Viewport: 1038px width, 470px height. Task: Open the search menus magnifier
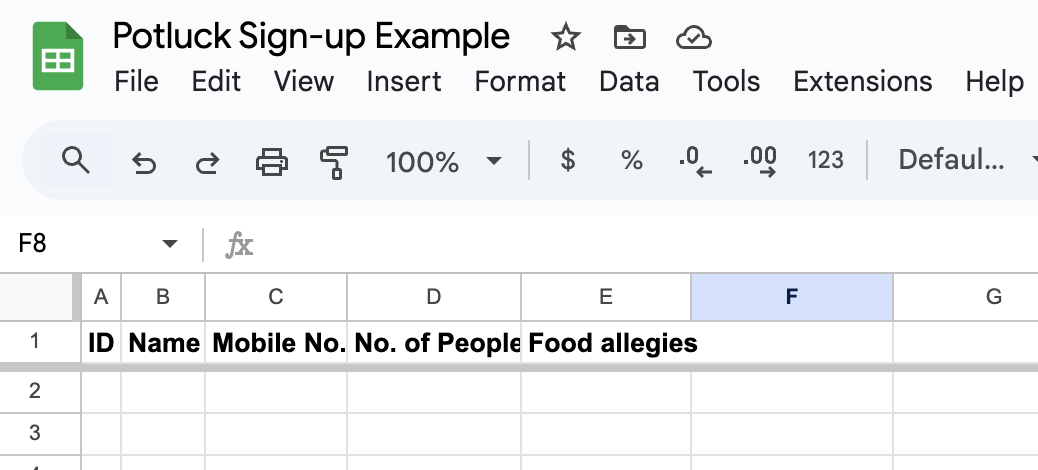(76, 160)
